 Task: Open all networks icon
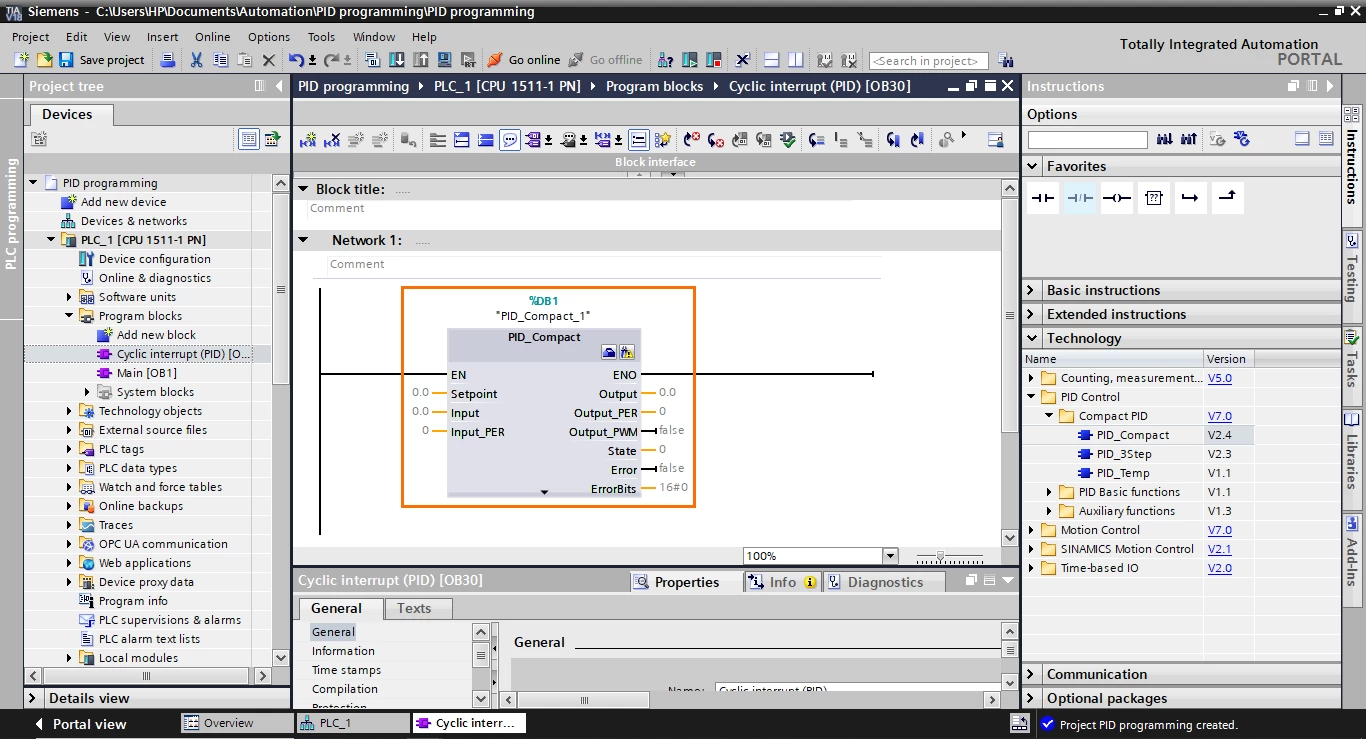[461, 139]
